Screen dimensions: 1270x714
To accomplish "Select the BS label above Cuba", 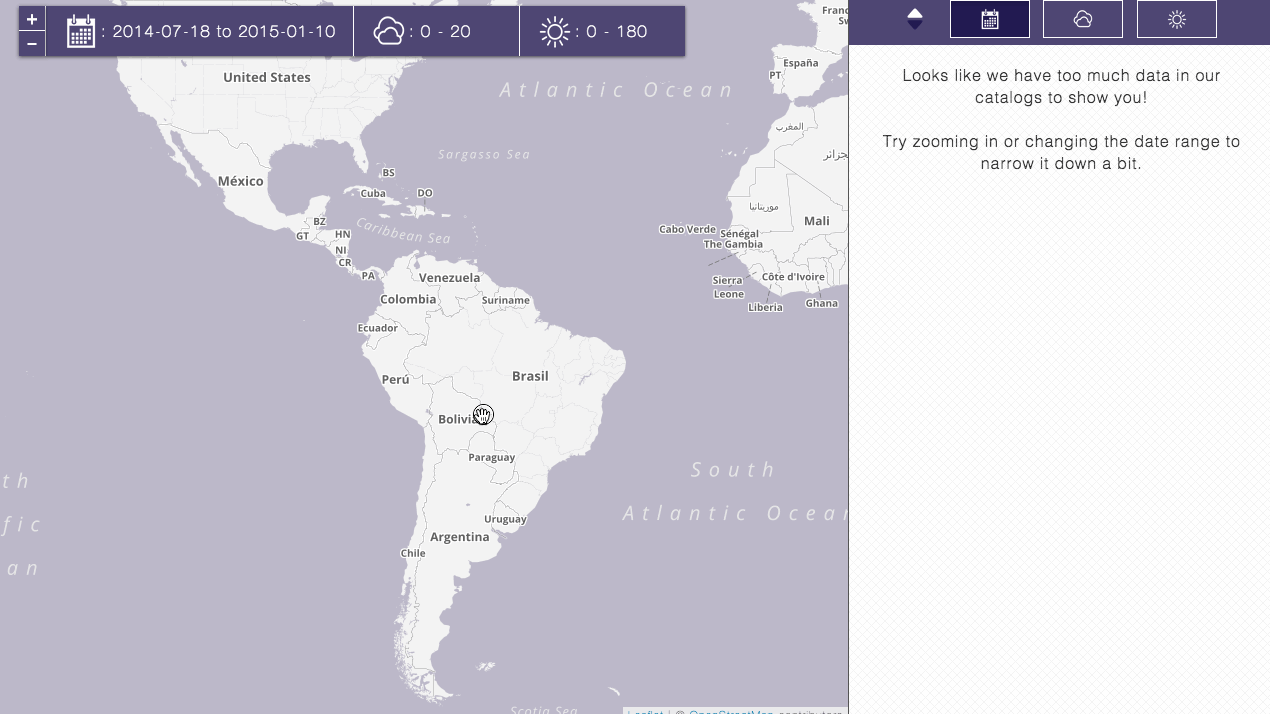I will (389, 173).
